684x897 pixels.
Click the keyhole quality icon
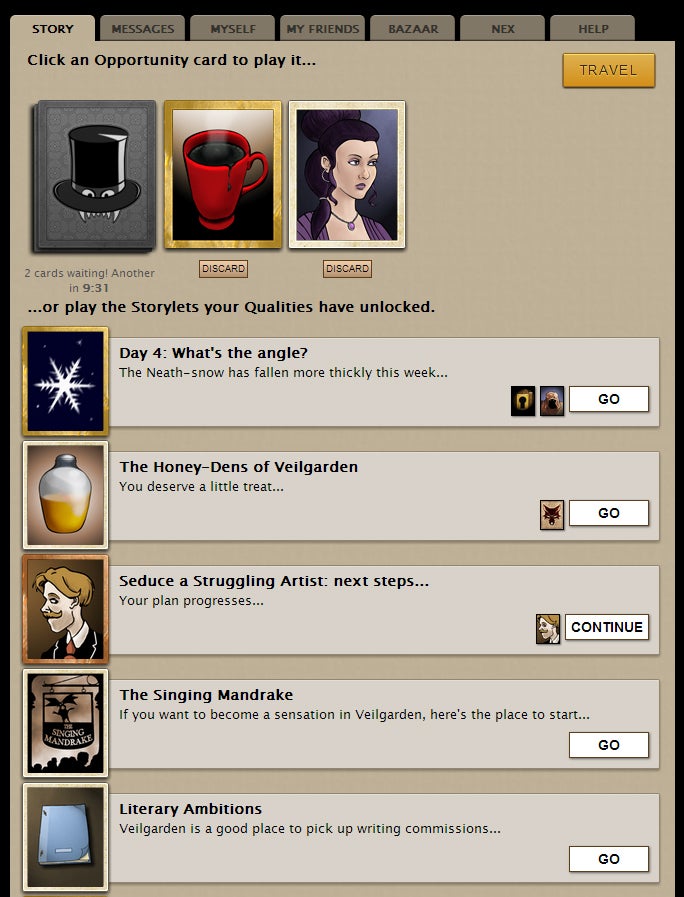click(523, 400)
